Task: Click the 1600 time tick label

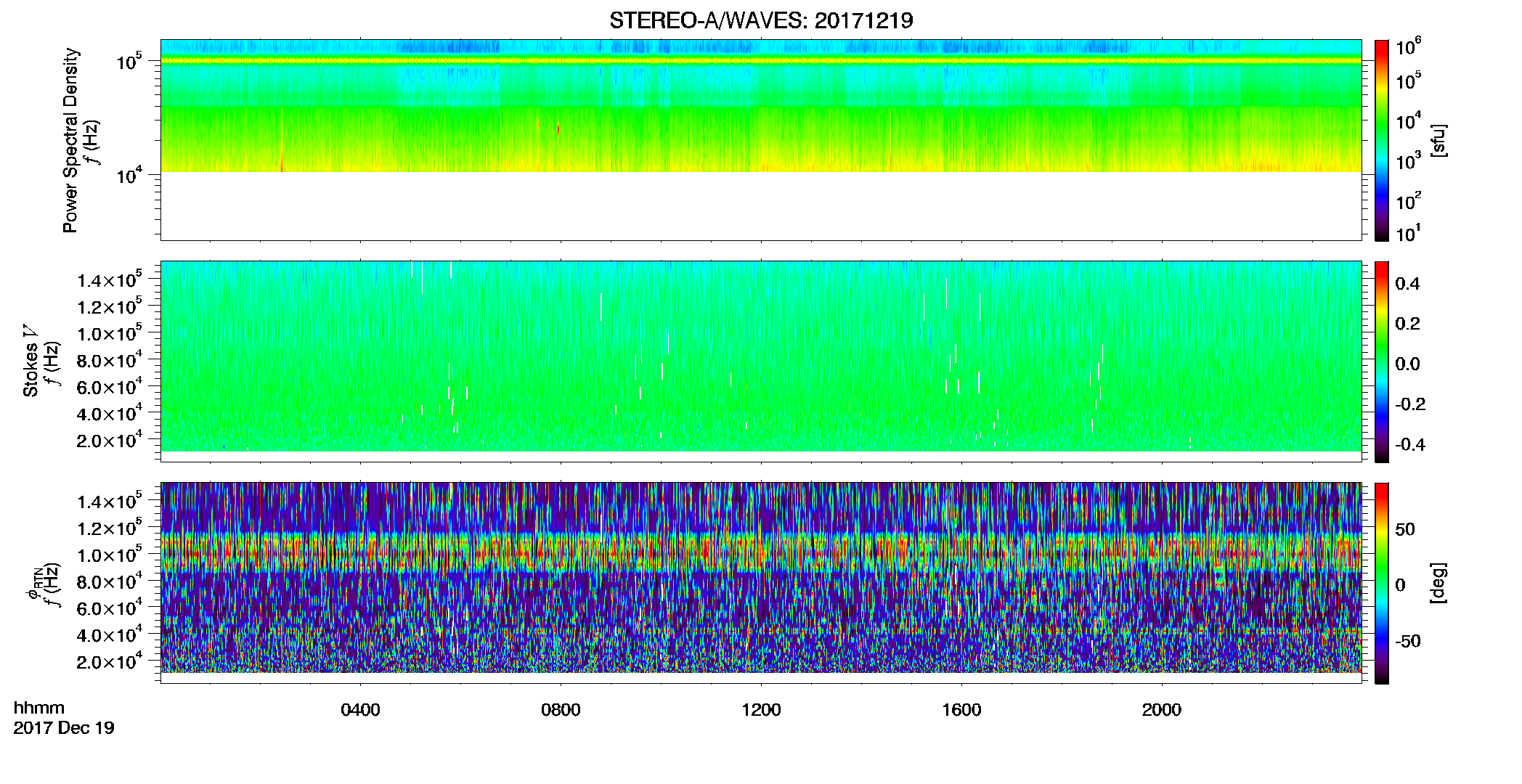Action: pos(961,710)
